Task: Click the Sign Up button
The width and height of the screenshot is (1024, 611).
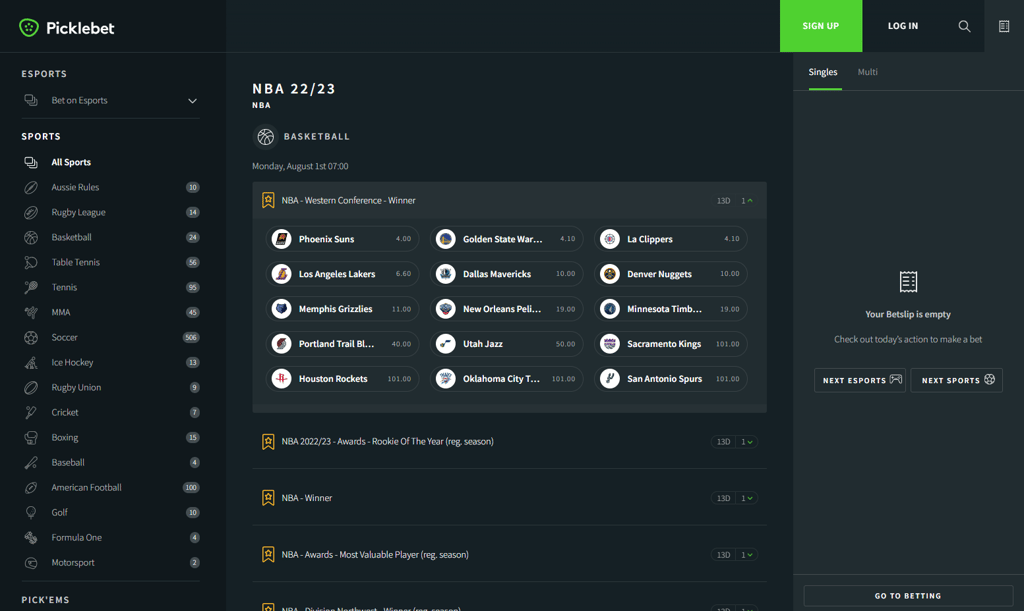Action: (x=821, y=26)
